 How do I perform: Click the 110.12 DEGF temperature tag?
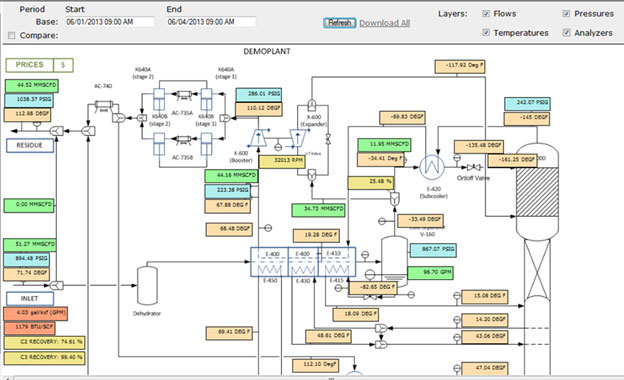(259, 109)
